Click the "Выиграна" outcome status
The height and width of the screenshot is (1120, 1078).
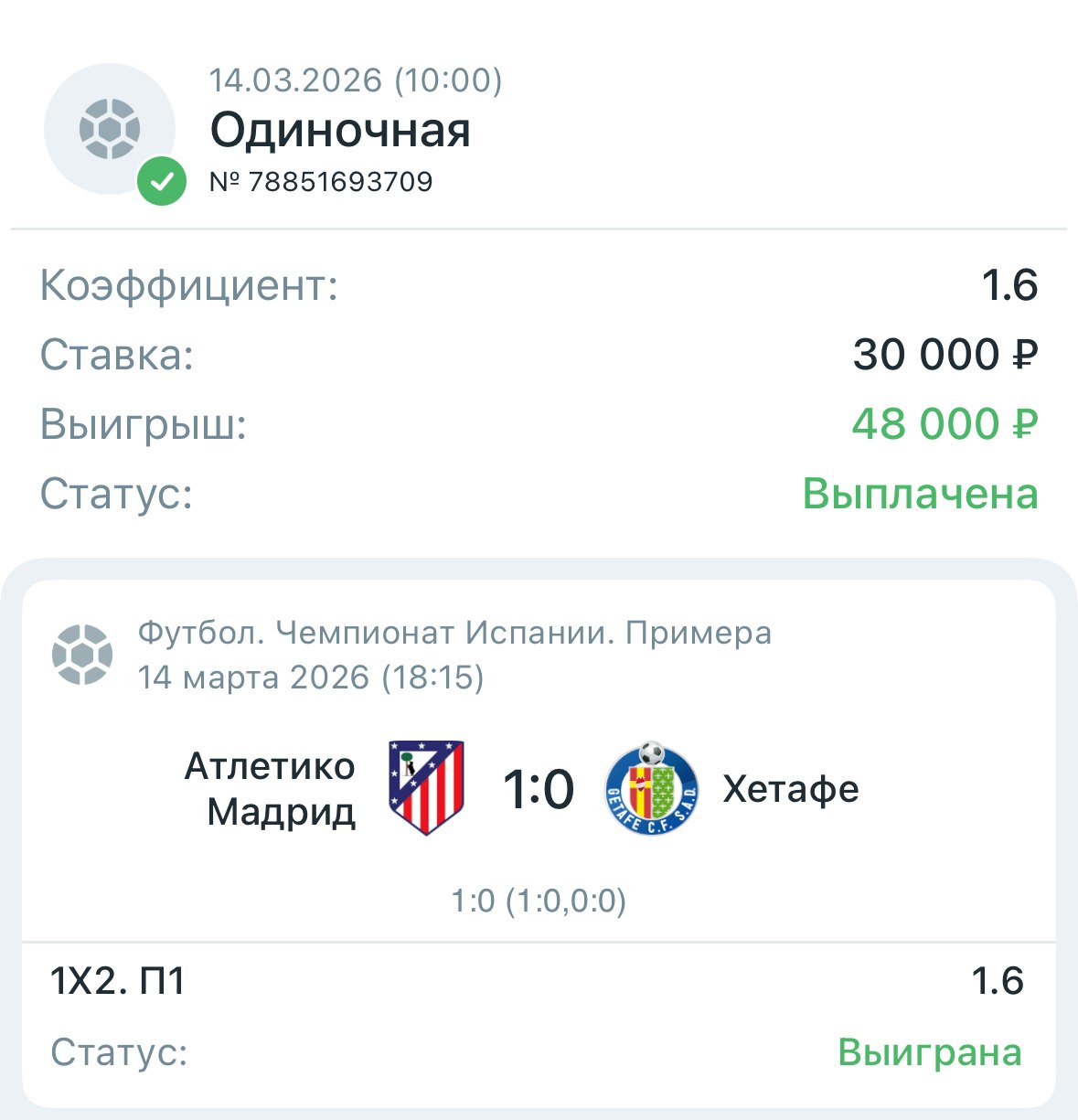pos(929,1052)
